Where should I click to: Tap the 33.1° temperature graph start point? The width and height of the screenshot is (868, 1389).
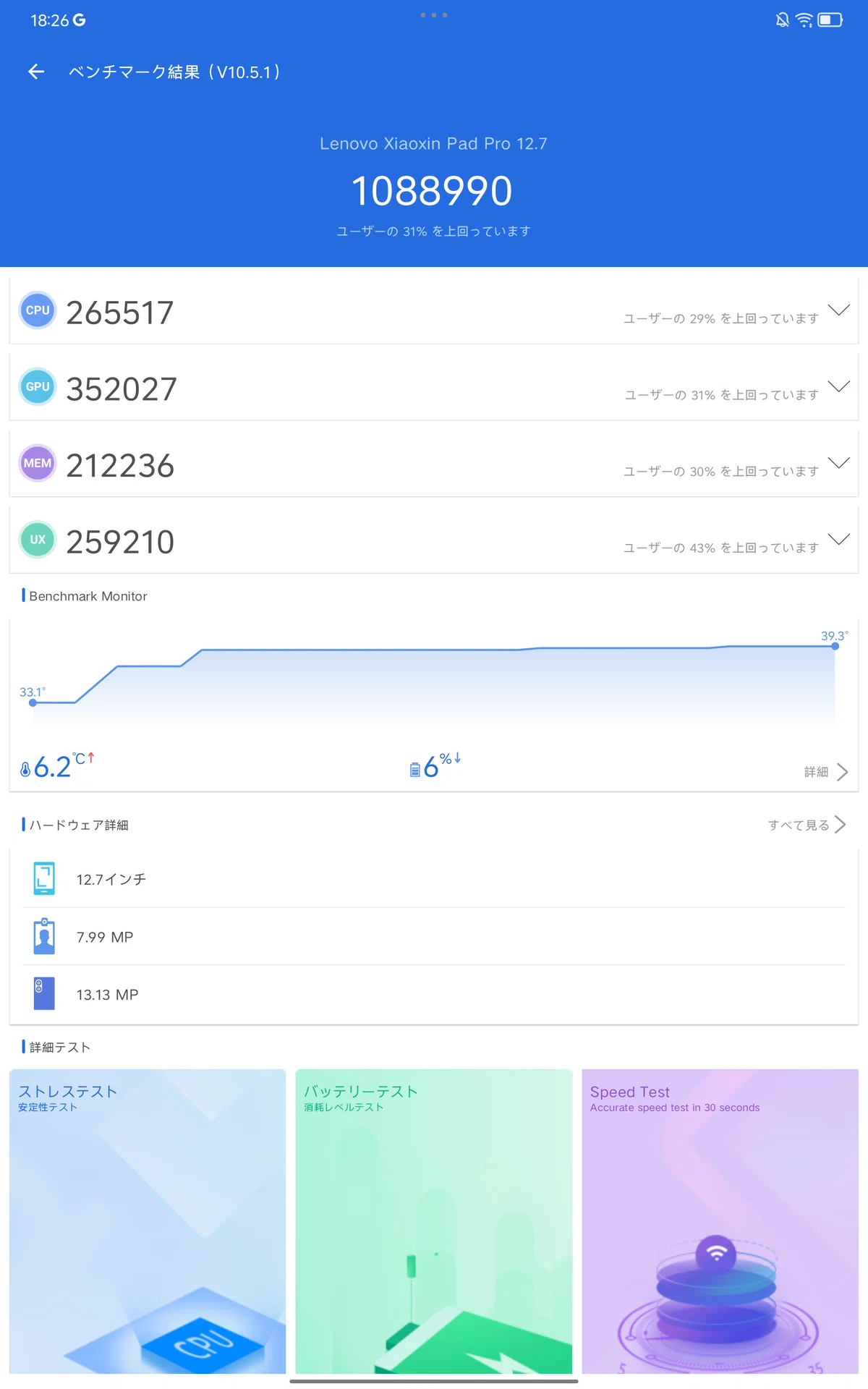[x=33, y=702]
